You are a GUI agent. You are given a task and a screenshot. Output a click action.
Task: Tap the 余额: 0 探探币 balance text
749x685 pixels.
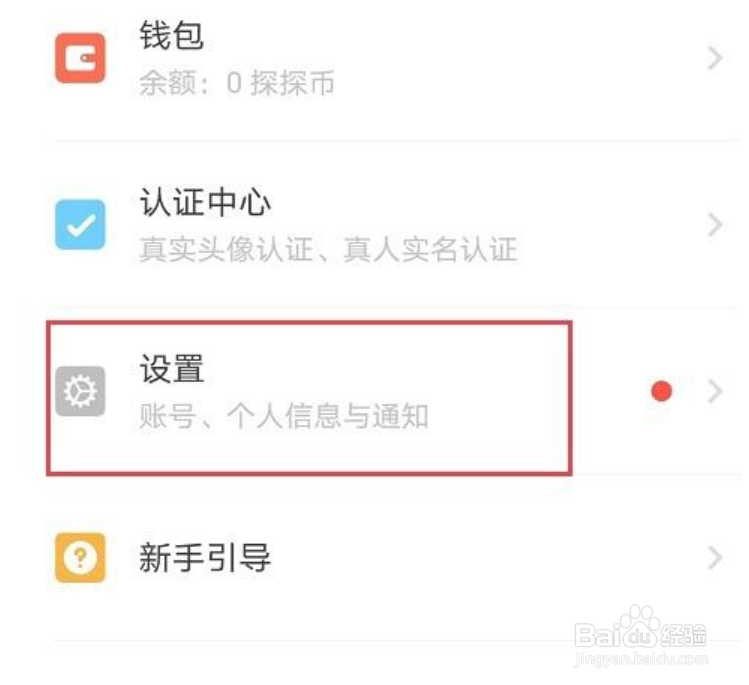click(237, 83)
